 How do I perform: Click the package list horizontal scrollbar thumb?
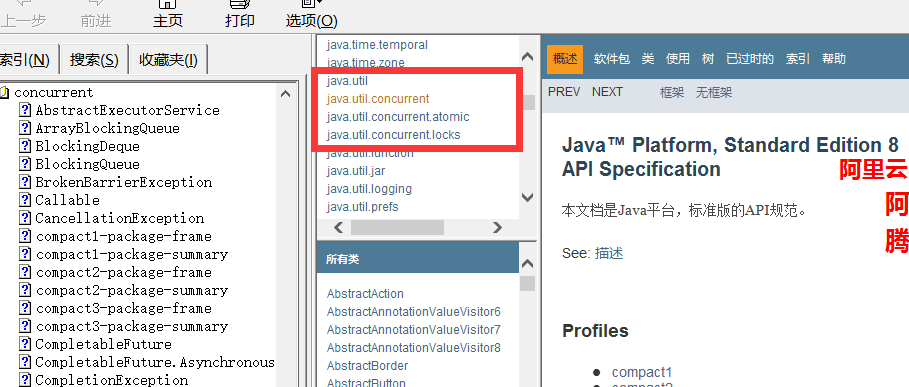(397, 228)
